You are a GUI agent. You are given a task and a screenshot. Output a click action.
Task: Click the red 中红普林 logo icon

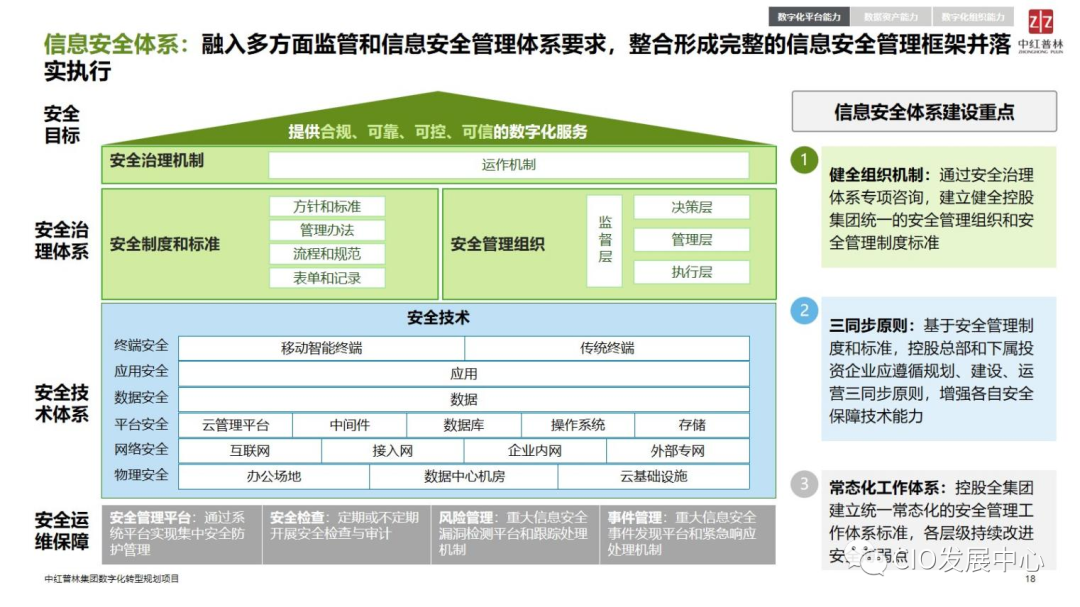click(1040, 23)
